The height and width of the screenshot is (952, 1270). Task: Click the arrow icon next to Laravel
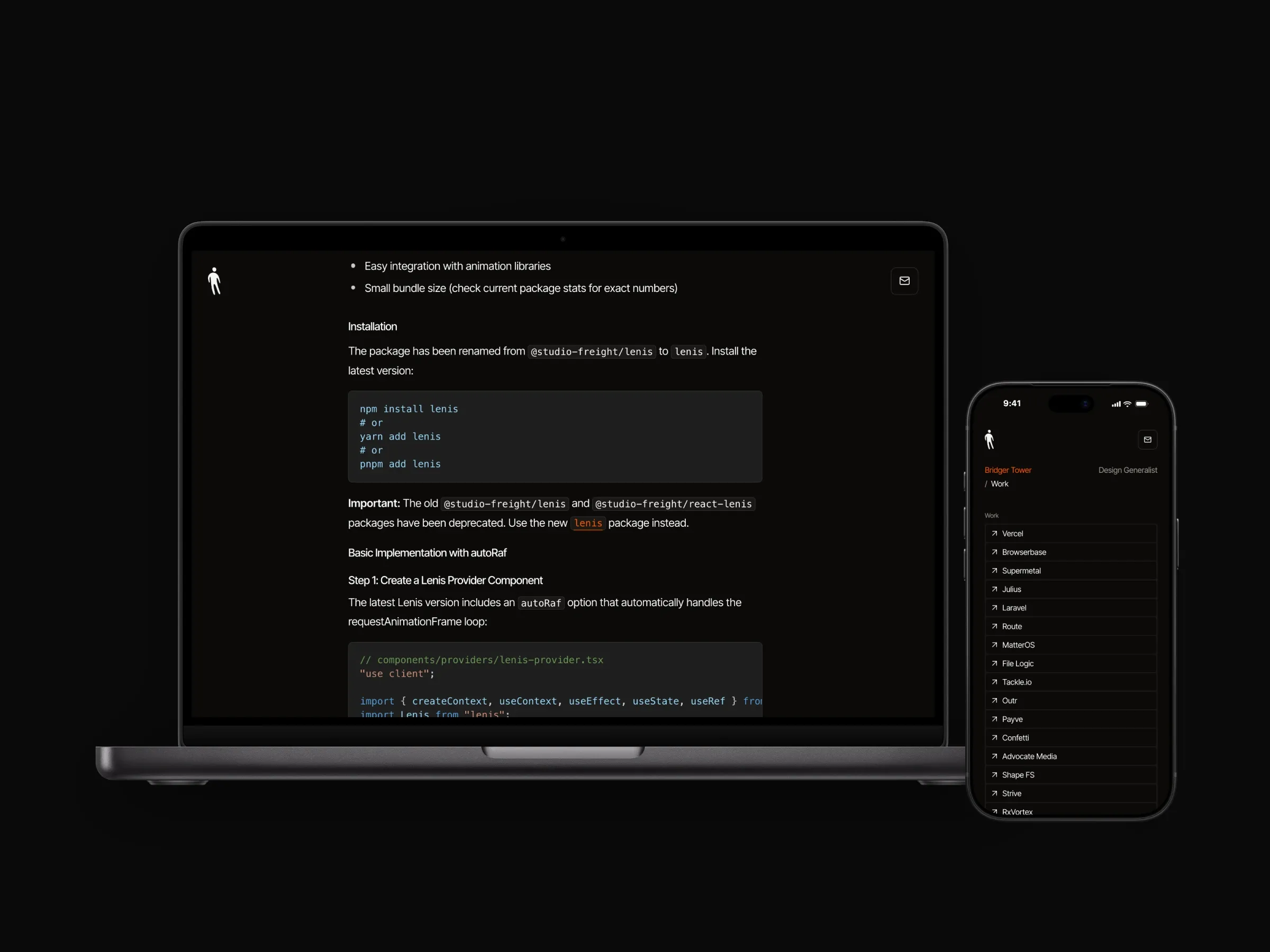(994, 608)
